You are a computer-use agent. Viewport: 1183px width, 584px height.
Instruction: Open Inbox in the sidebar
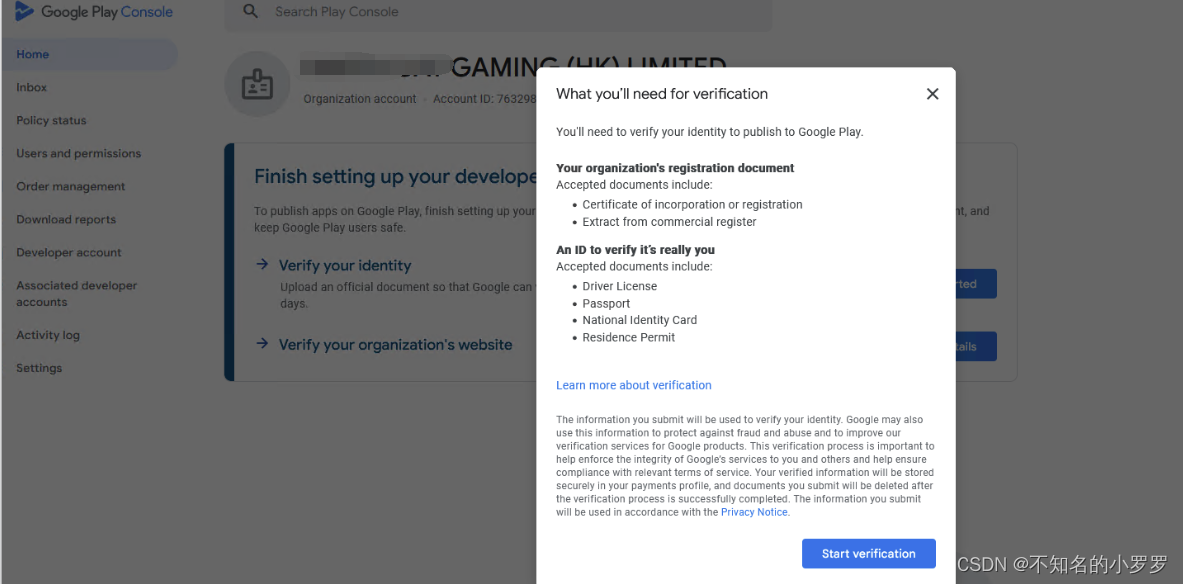click(32, 88)
